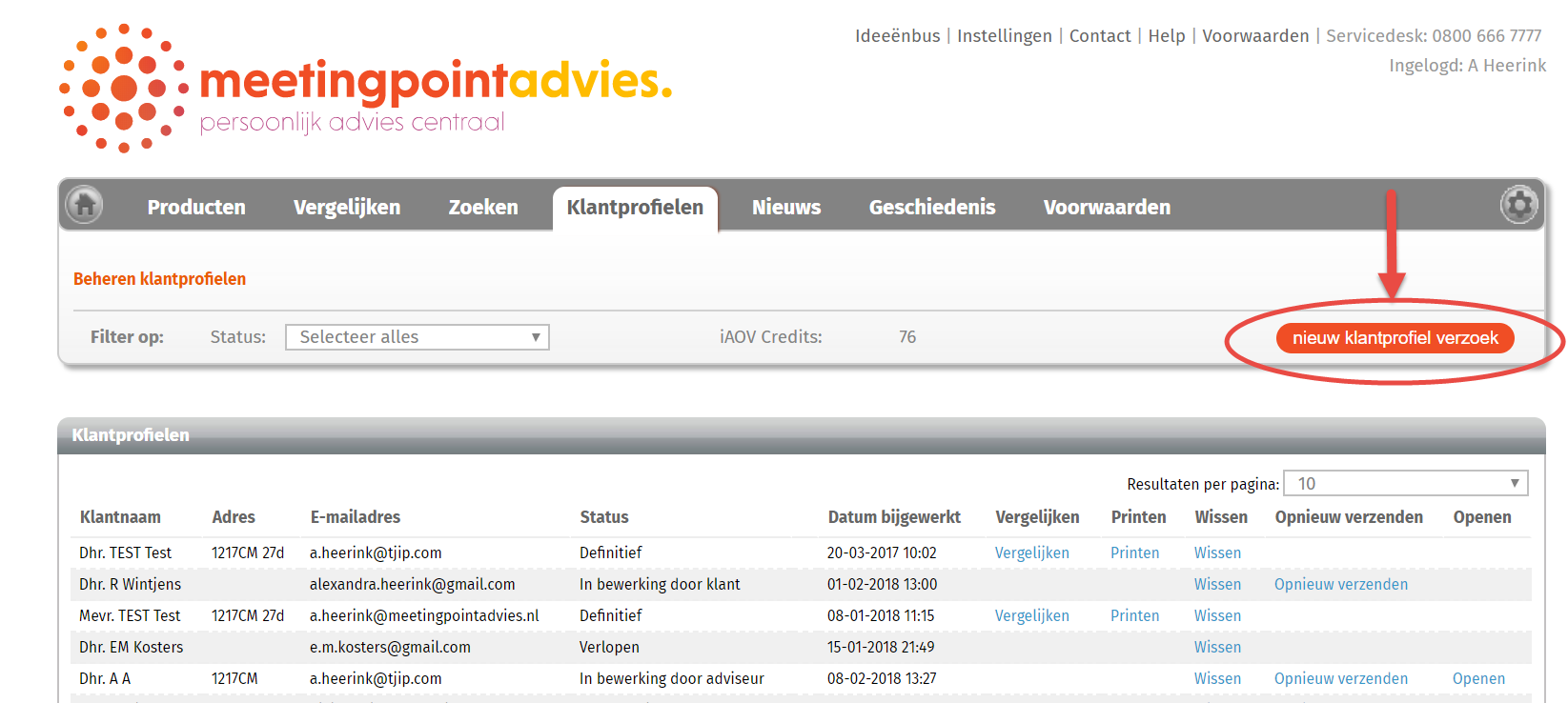This screenshot has height=703, width=1568.
Task: Resend request to Dhr. R Wintjens
Action: pos(1340,585)
